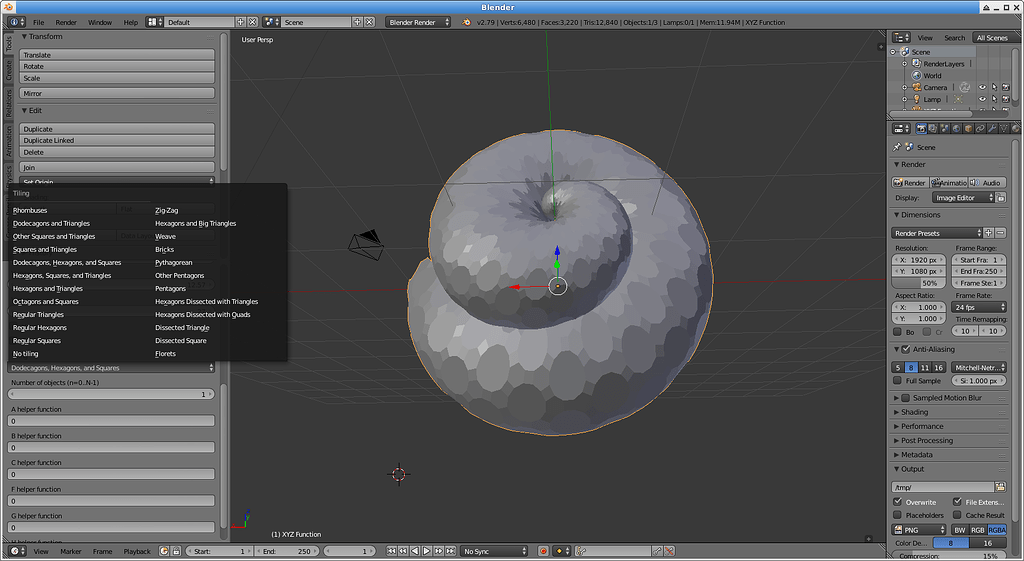Click the Audio render button
Image resolution: width=1024 pixels, height=561 pixels.
(x=987, y=183)
